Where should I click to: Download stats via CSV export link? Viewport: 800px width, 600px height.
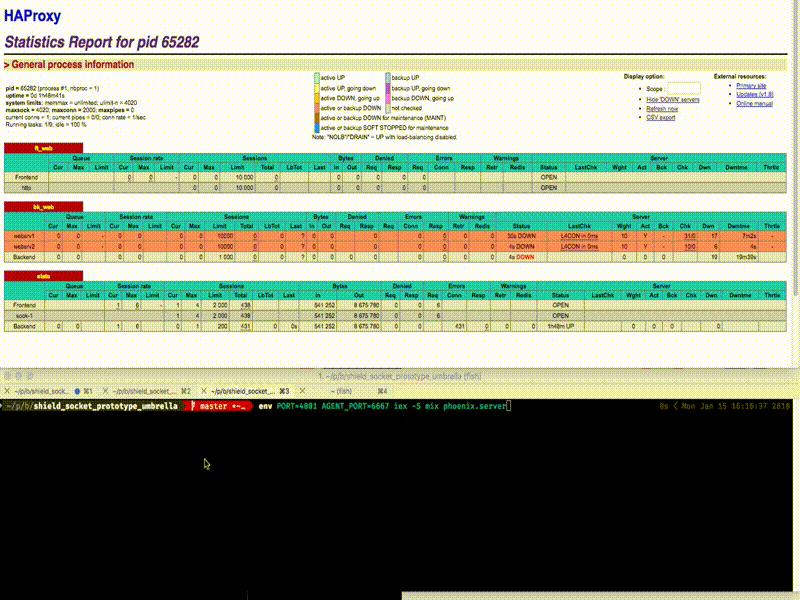[661, 118]
